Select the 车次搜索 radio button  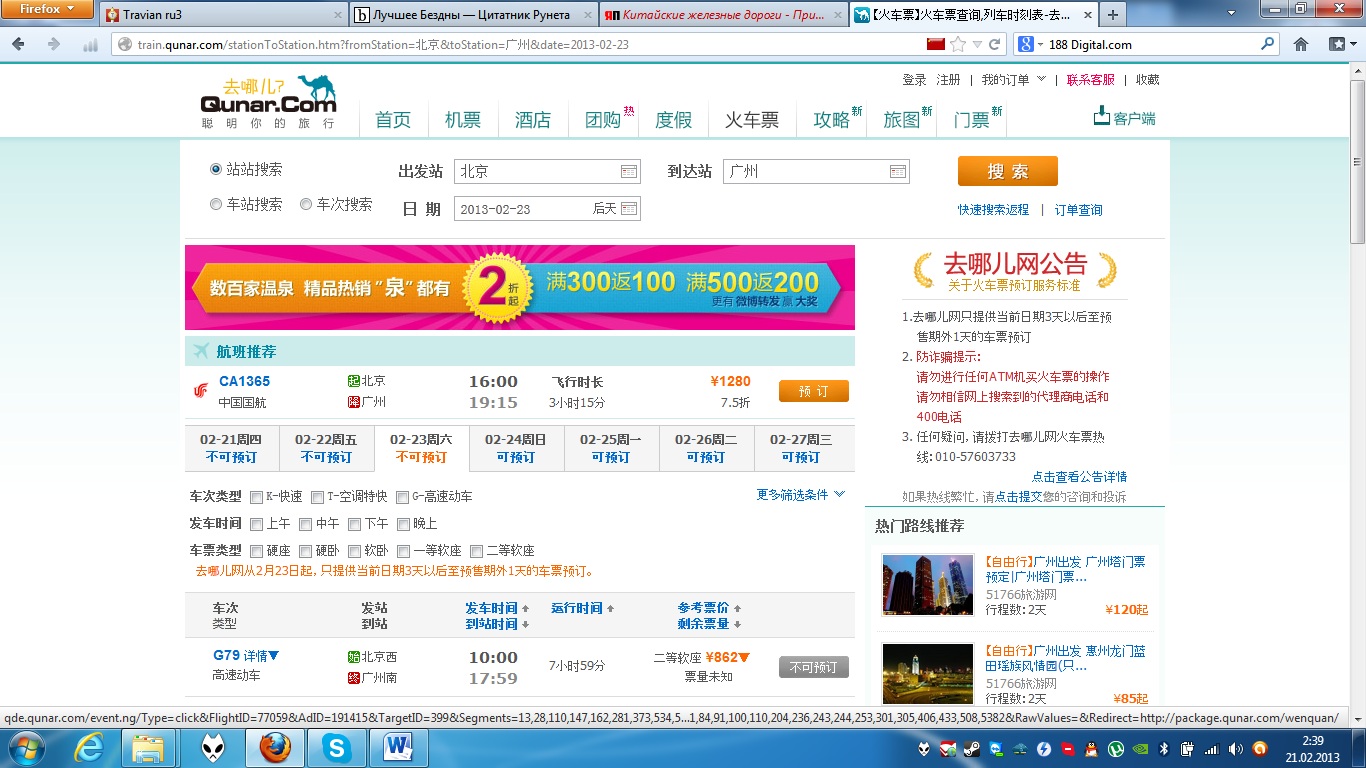coord(306,204)
